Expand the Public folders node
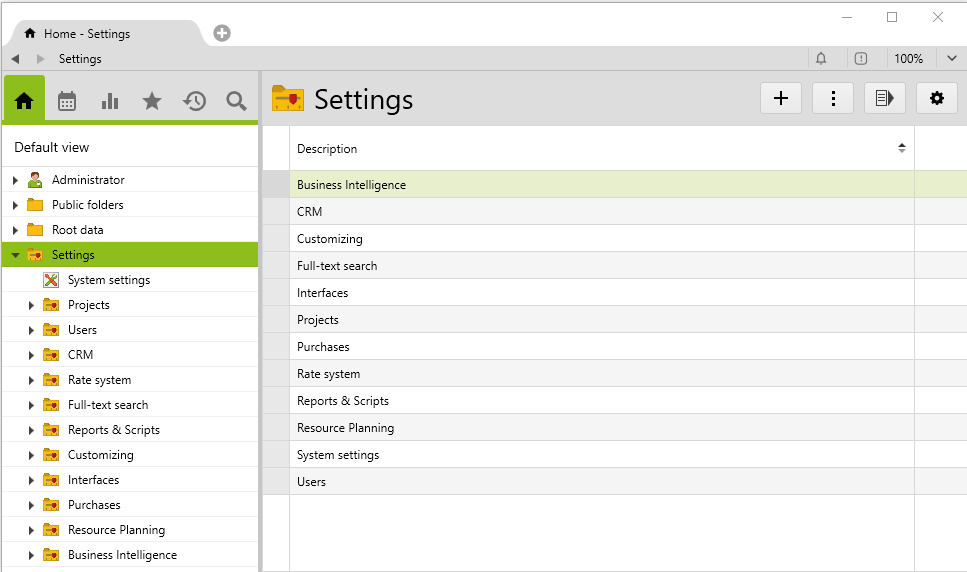The height and width of the screenshot is (572, 967). (x=15, y=205)
